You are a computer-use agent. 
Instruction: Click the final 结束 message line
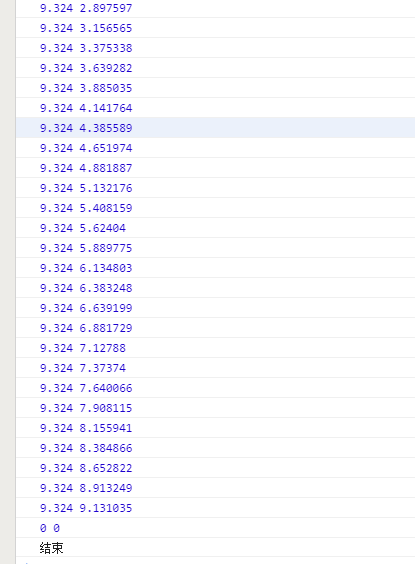[215, 548]
